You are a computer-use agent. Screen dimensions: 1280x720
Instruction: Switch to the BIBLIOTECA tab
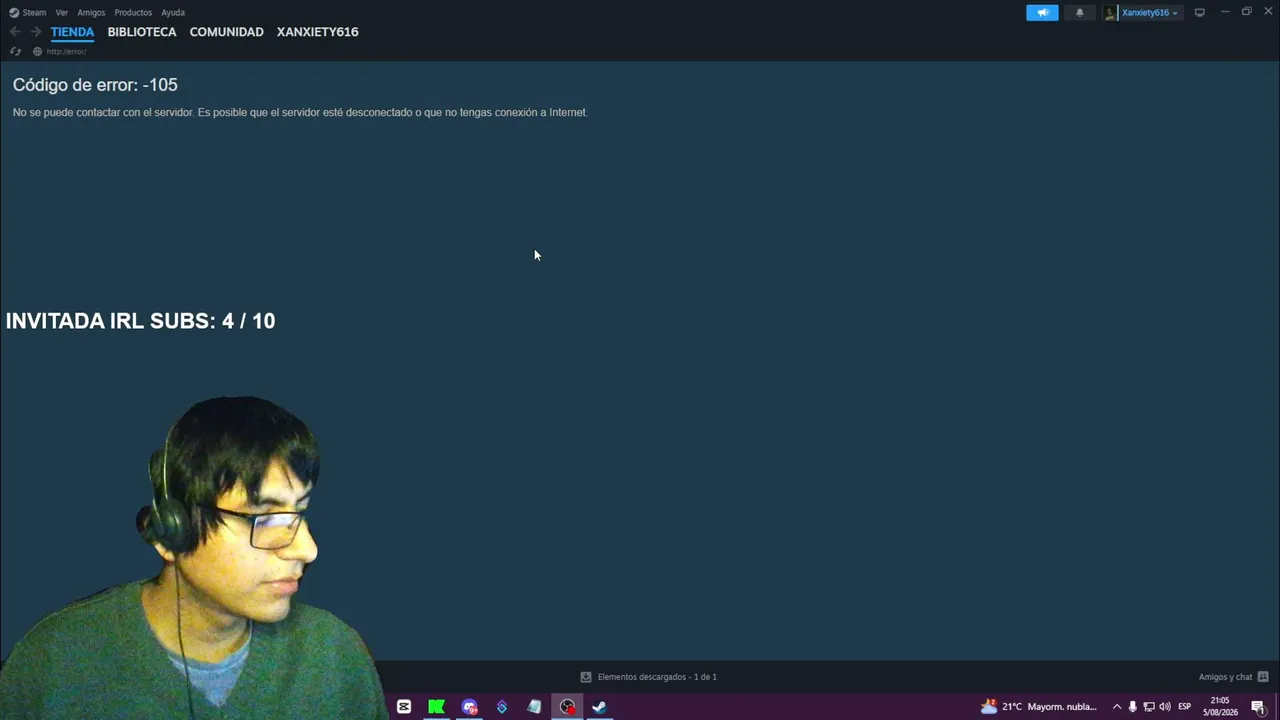pos(142,32)
